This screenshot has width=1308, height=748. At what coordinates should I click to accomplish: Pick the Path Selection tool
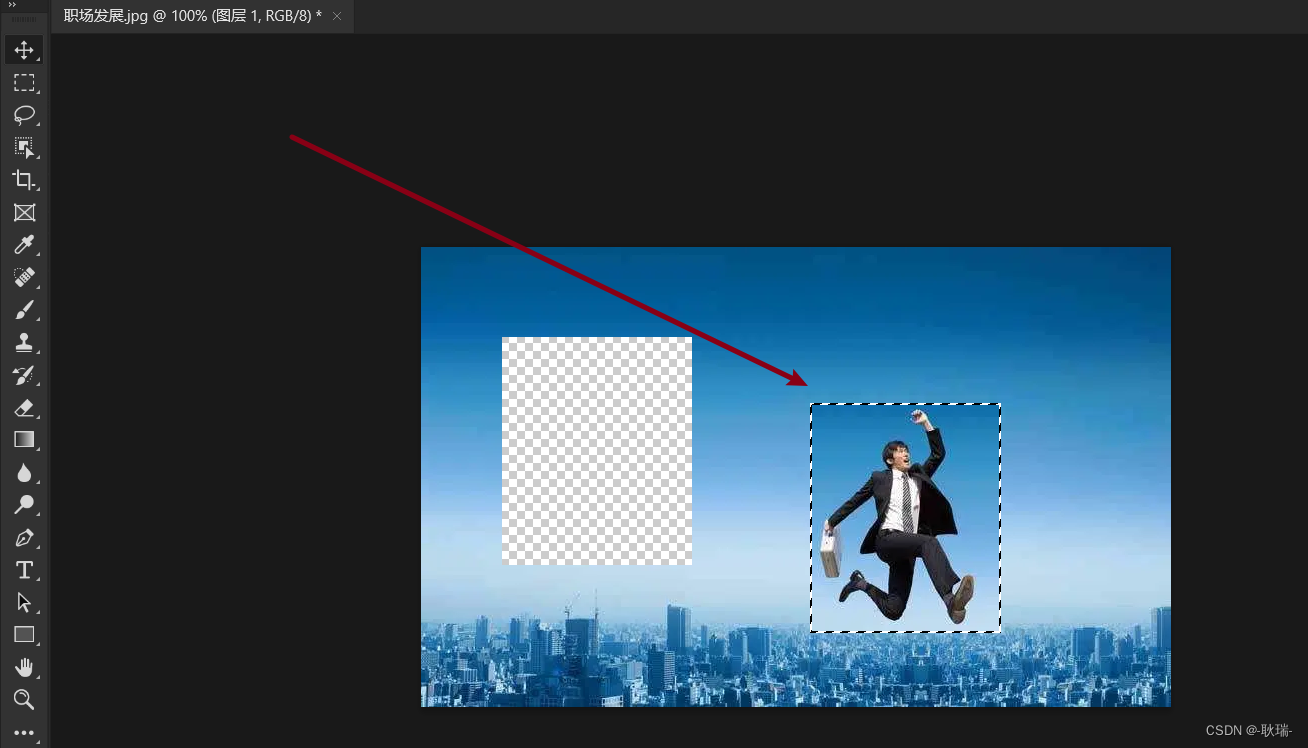click(24, 602)
